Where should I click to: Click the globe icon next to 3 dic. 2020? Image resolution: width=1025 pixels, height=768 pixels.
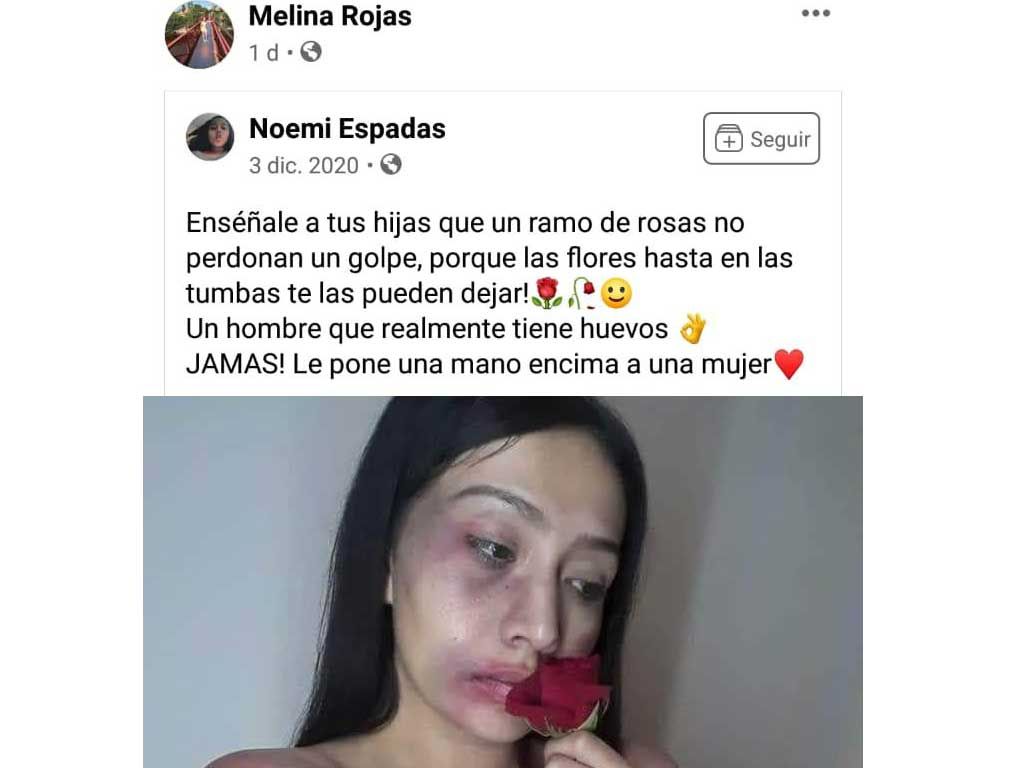(x=391, y=165)
